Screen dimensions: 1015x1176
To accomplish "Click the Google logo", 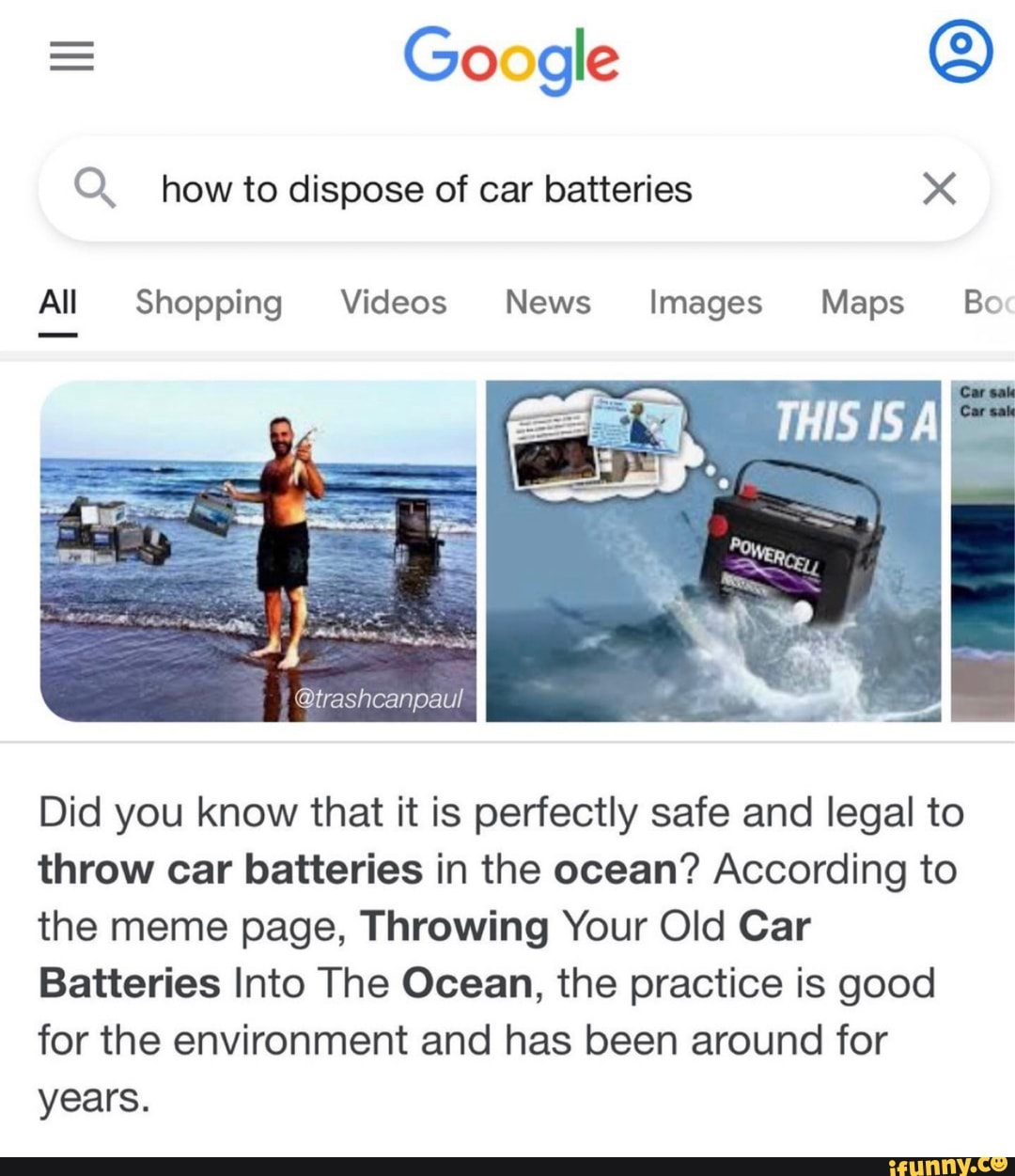I will (x=511, y=59).
